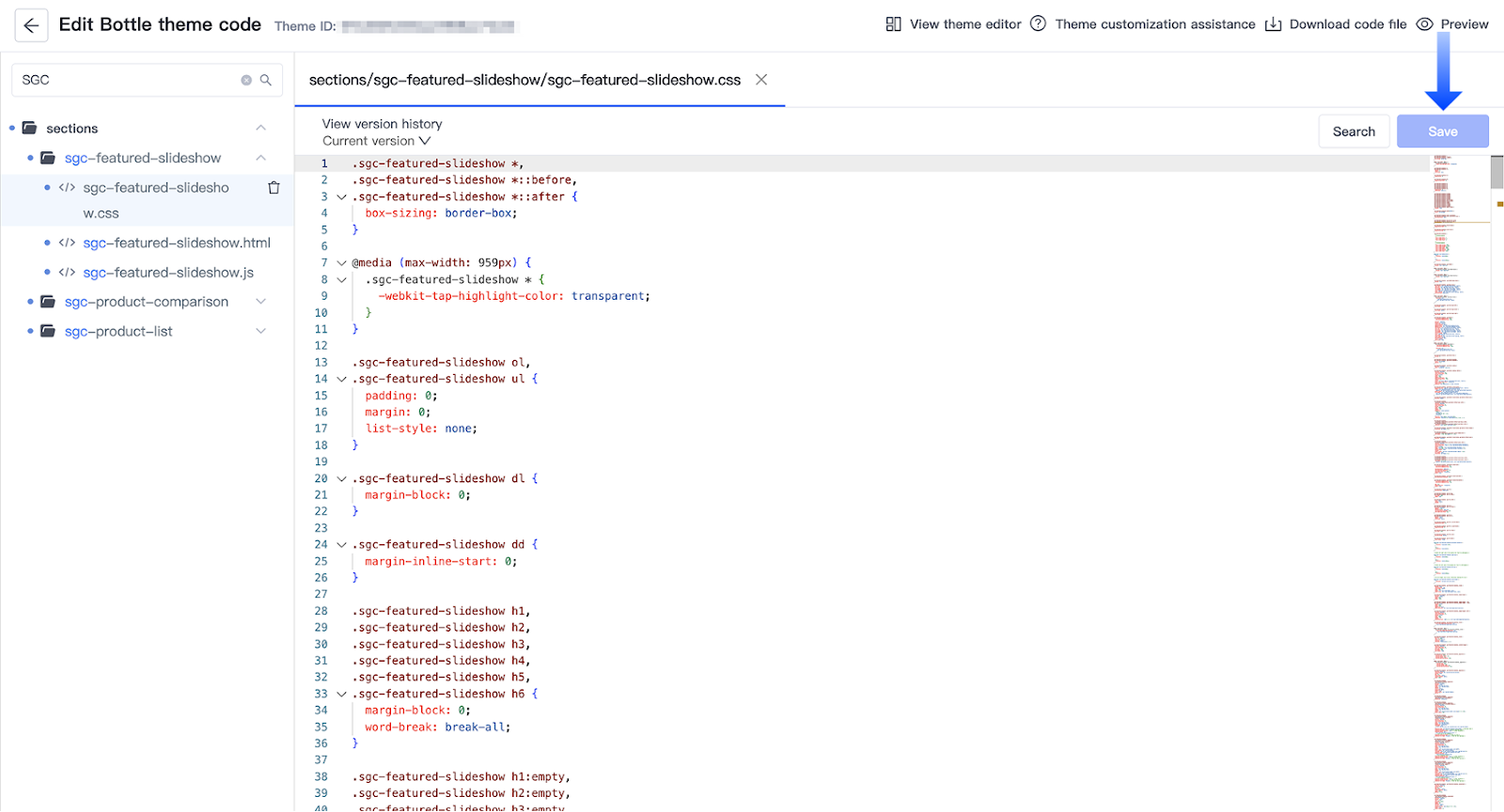Open the theme Preview
Viewport: 1504px width, 812px height.
coord(1452,24)
